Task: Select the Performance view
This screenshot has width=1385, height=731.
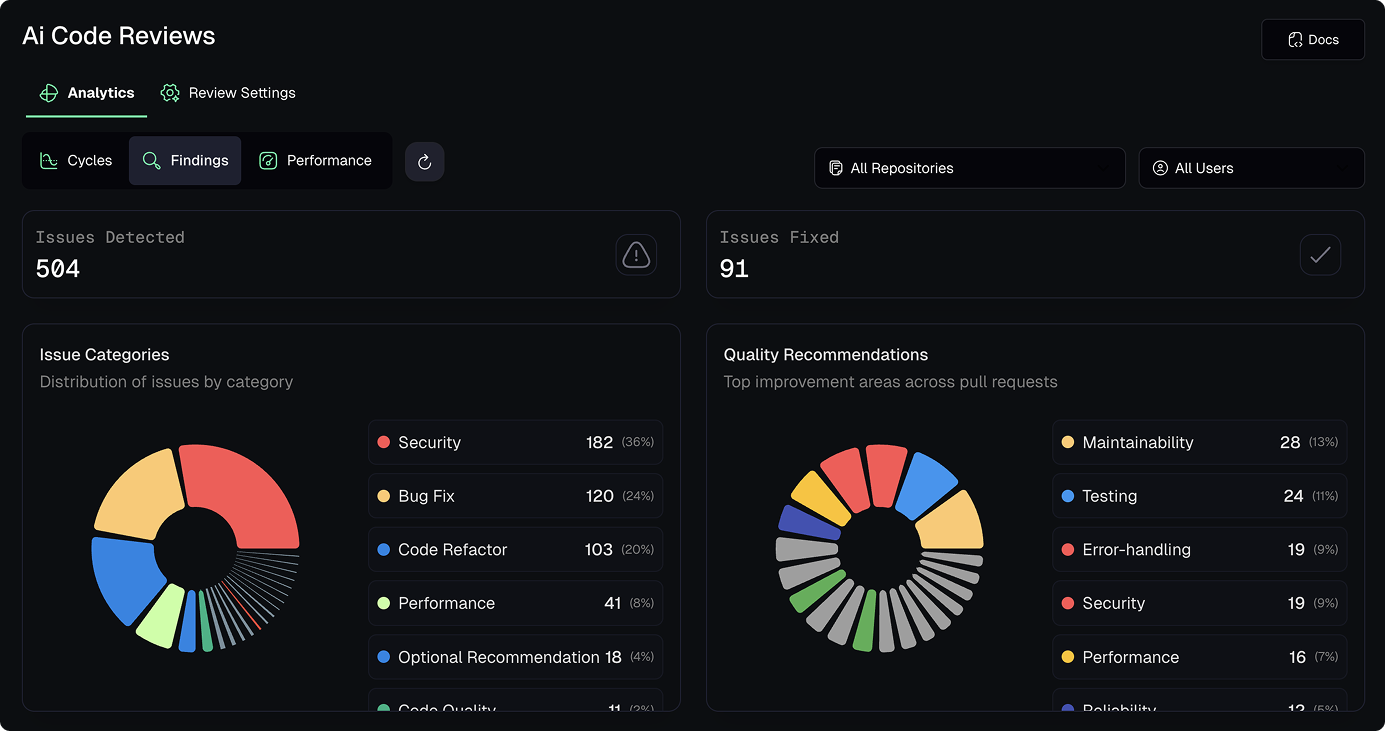Action: [x=316, y=160]
